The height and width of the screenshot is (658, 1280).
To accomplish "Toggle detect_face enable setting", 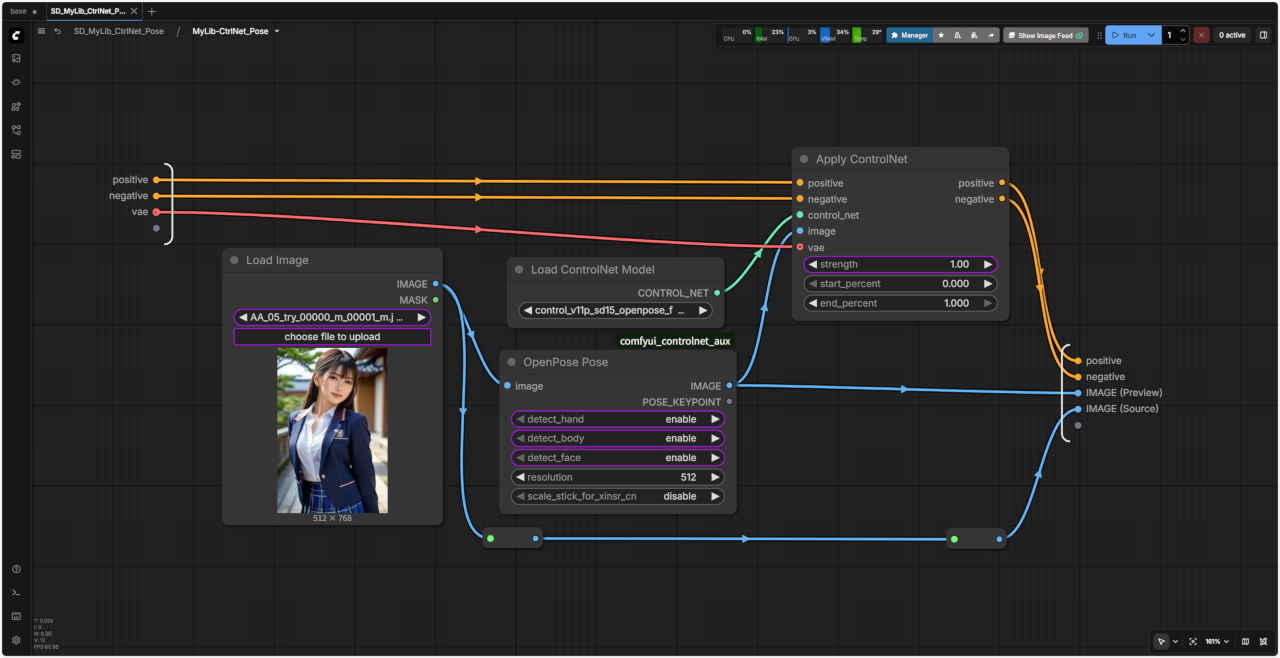I will [x=617, y=458].
